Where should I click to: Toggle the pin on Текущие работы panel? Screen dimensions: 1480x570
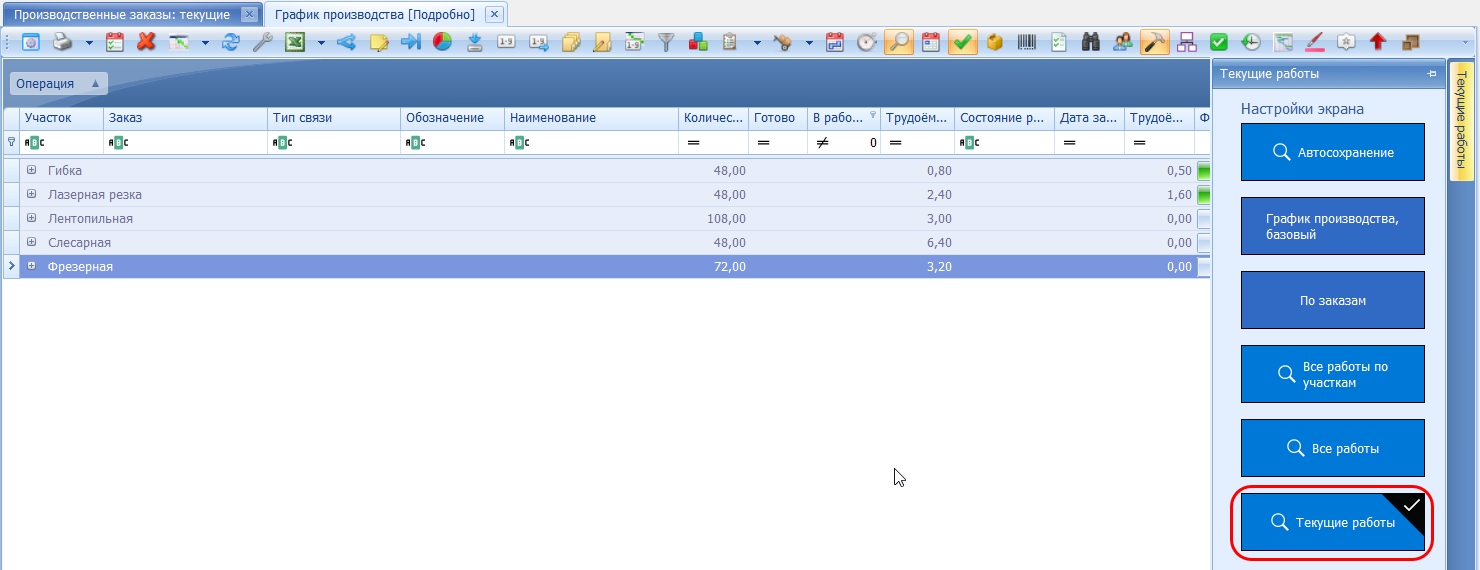(x=1433, y=74)
